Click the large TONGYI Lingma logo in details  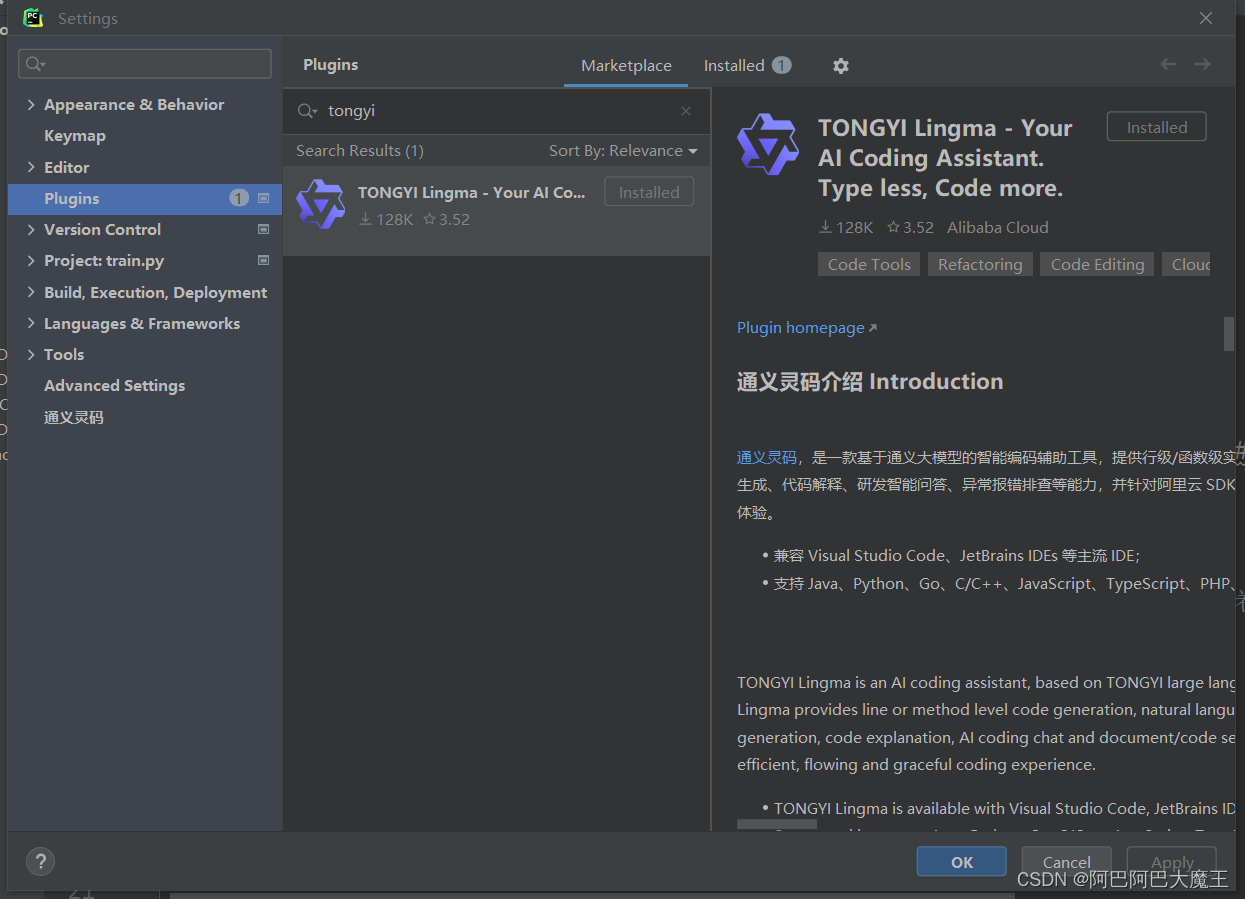768,144
